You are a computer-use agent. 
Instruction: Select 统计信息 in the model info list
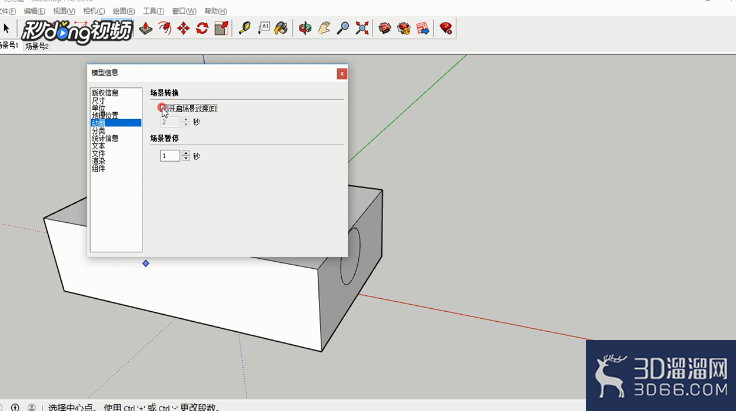[105, 138]
